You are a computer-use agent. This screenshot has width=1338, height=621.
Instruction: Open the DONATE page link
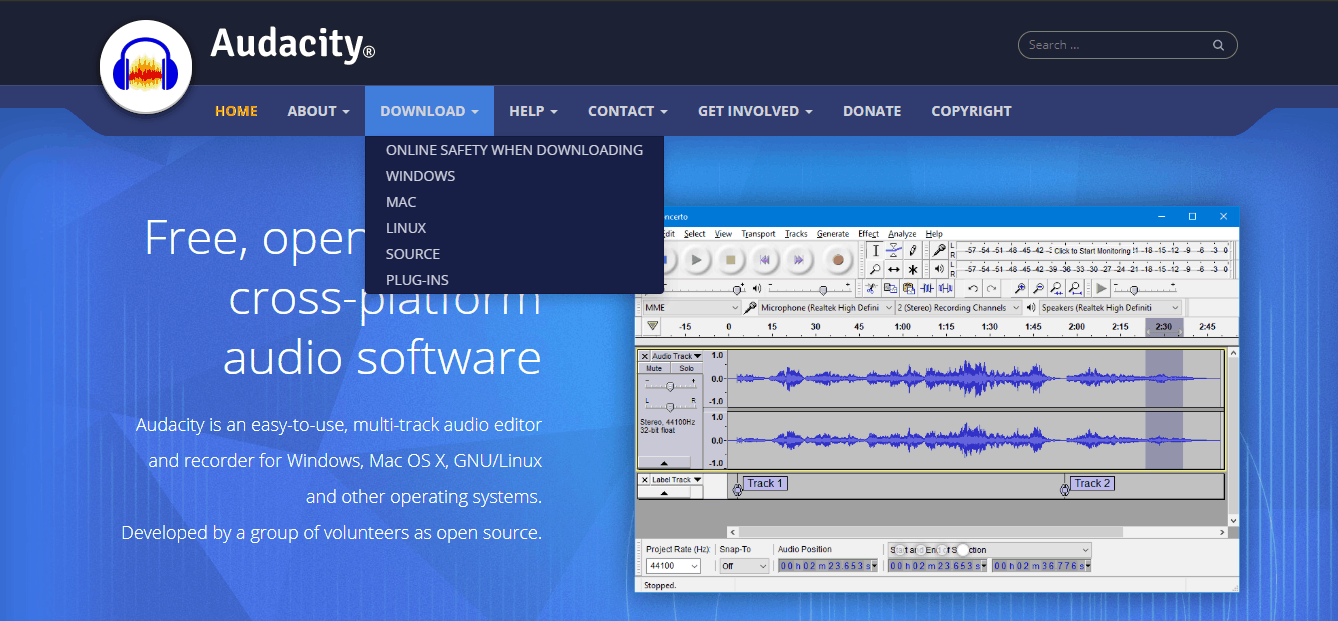click(x=872, y=111)
